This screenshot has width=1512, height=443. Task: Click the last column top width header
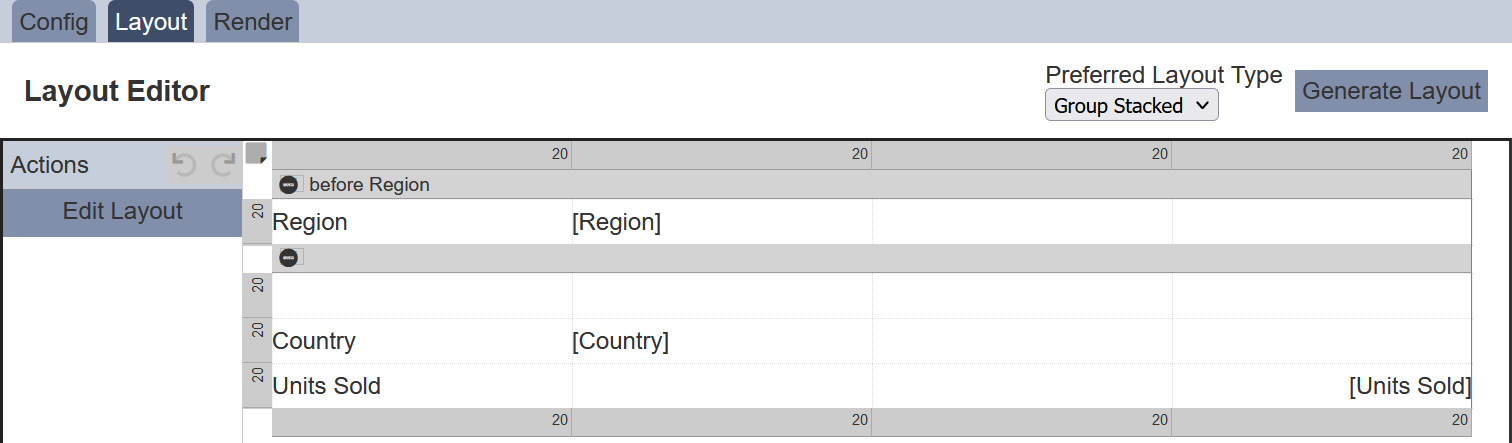1321,155
